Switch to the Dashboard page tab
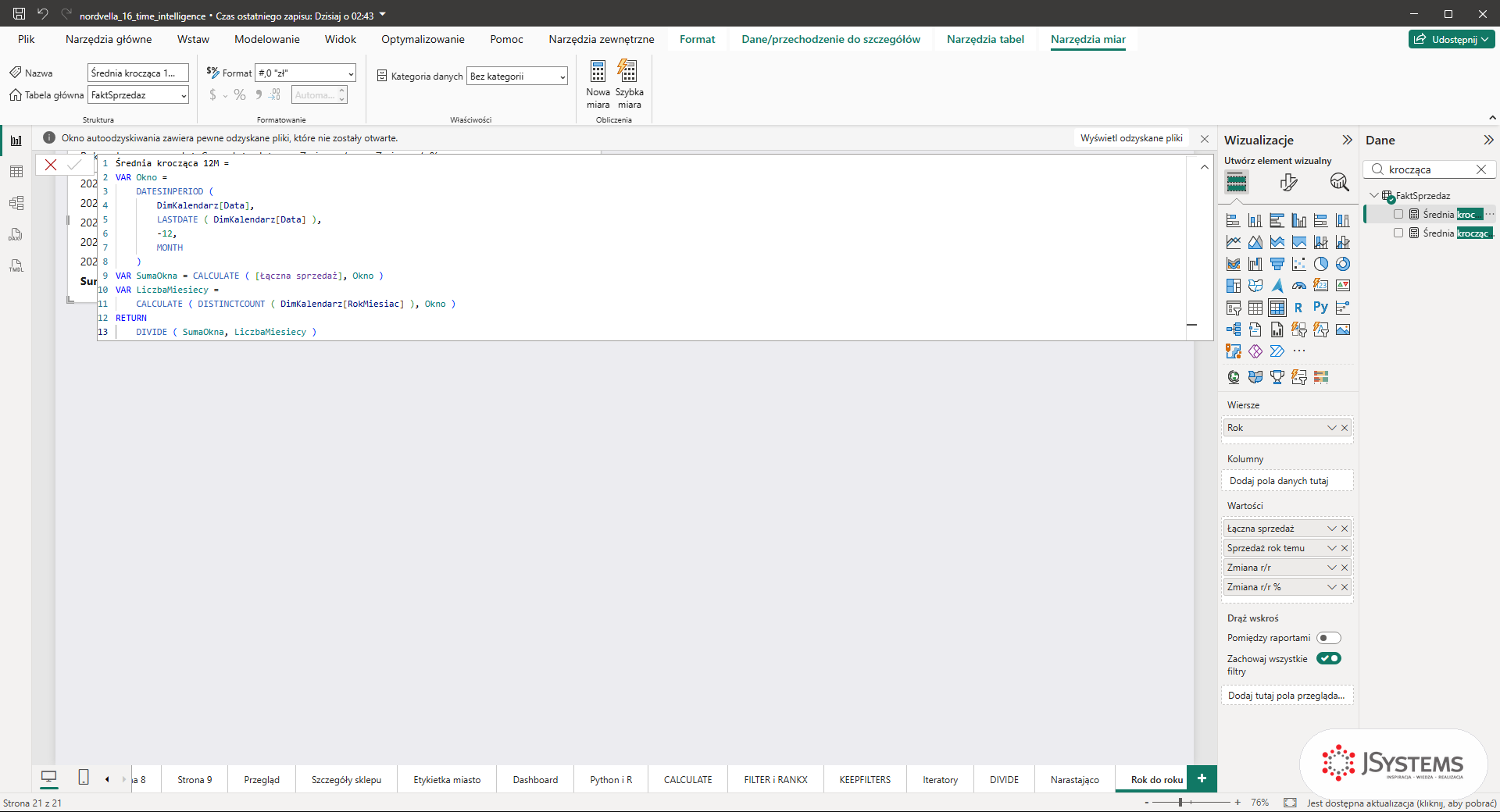This screenshot has height=812, width=1500. 535,779
